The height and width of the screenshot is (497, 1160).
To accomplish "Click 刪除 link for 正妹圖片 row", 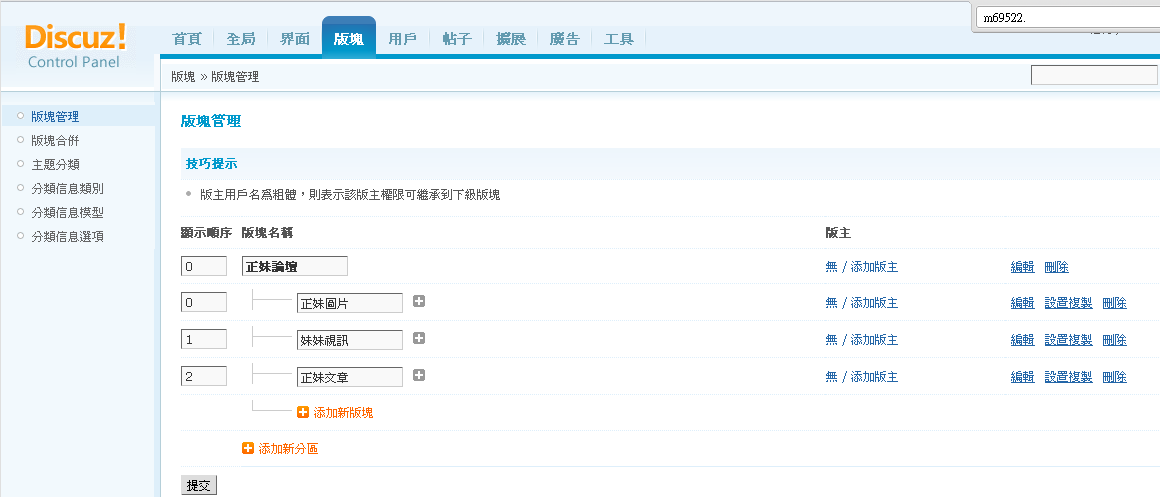I will click(1114, 303).
